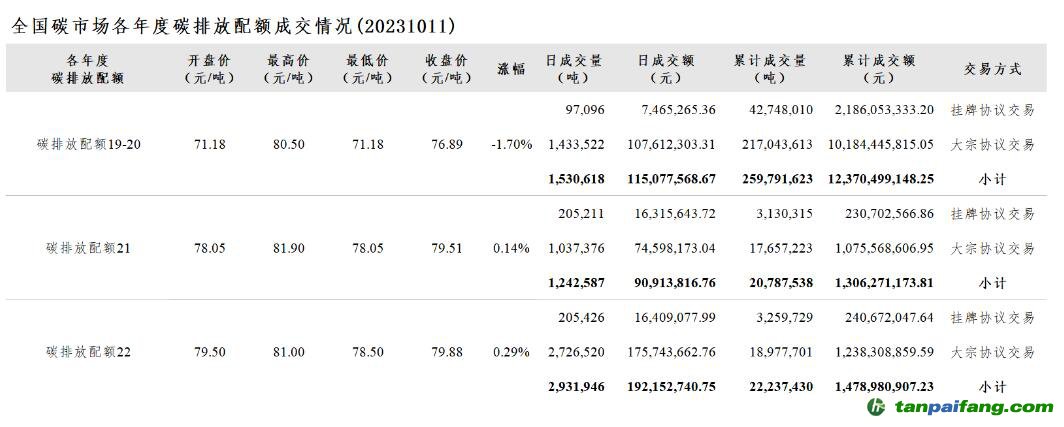Click the 0.29% change value
This screenshot has height=427, width=1064.
[511, 352]
